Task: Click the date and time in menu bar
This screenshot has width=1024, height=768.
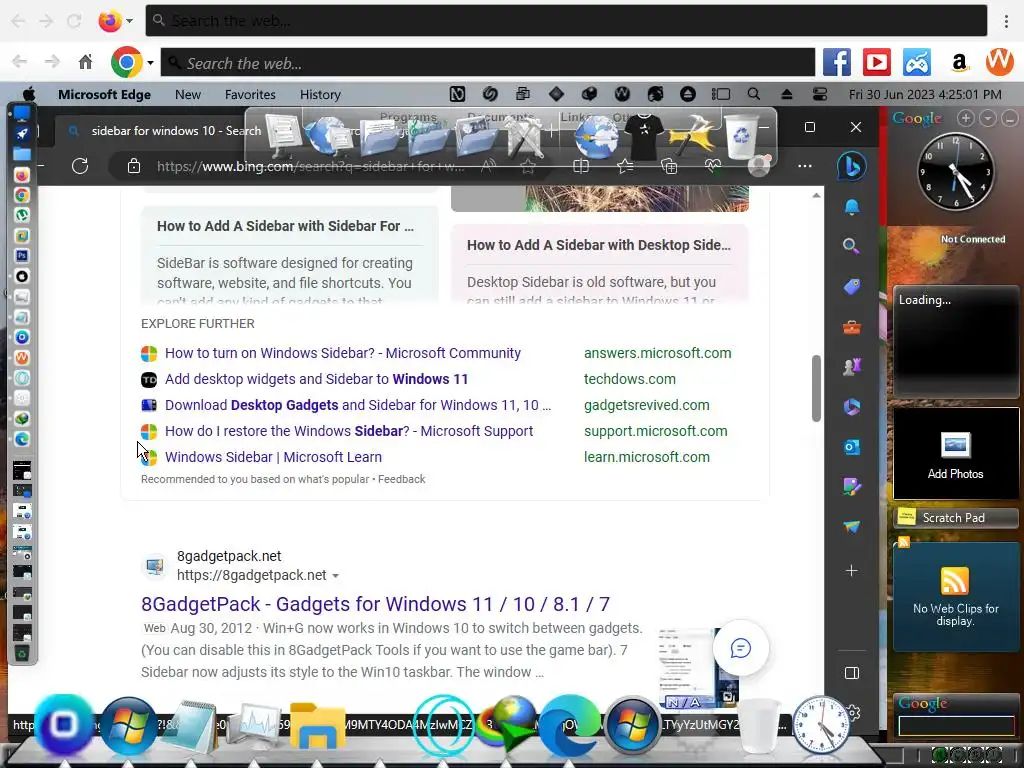Action: coord(925,94)
